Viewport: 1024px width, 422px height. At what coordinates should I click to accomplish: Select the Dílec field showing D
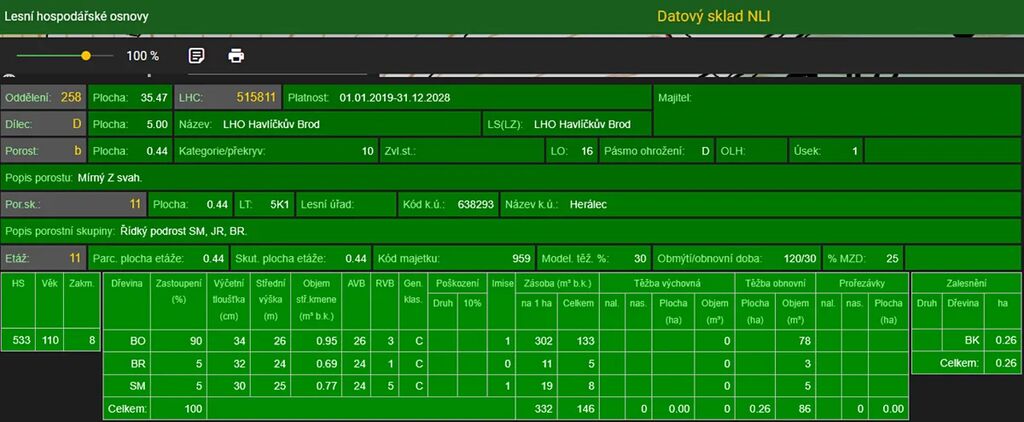44,125
